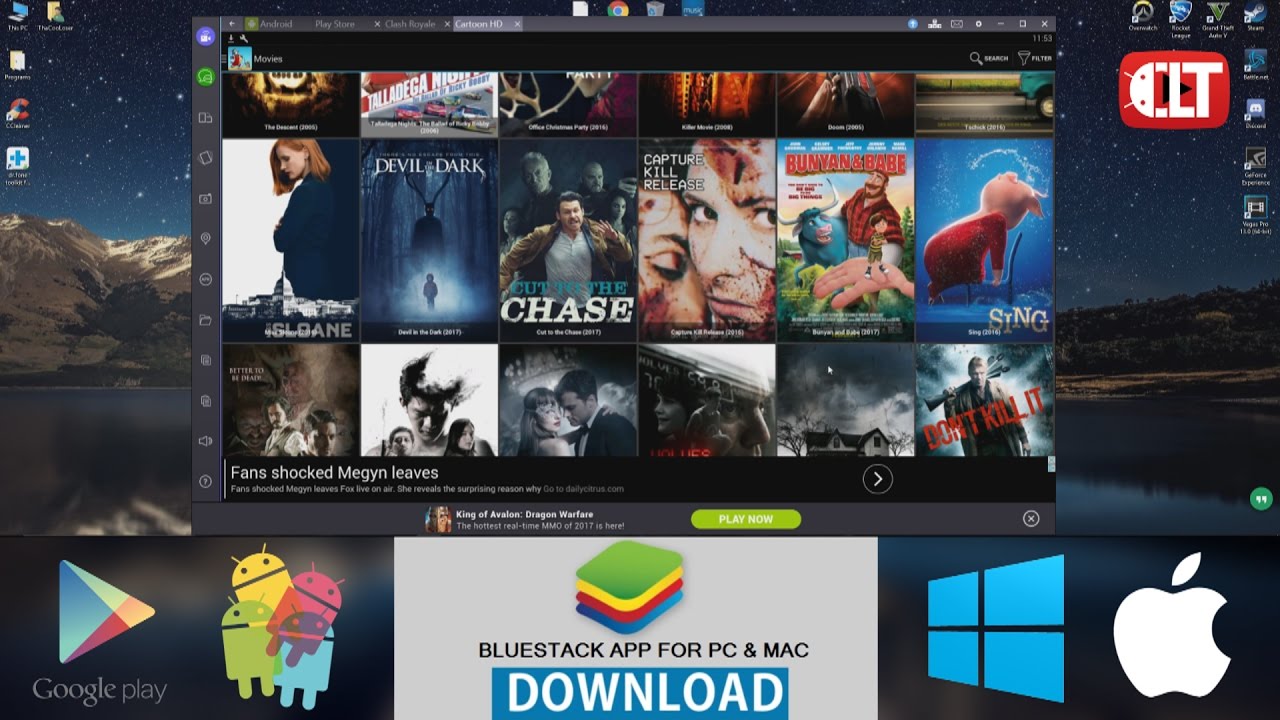Click the Fans shocked Megyn leaves headline
Viewport: 1280px width, 720px height.
[x=334, y=472]
